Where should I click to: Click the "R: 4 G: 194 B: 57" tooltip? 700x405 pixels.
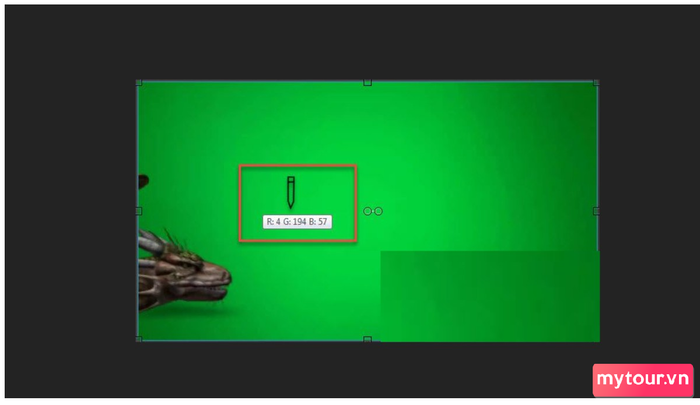[x=297, y=221]
